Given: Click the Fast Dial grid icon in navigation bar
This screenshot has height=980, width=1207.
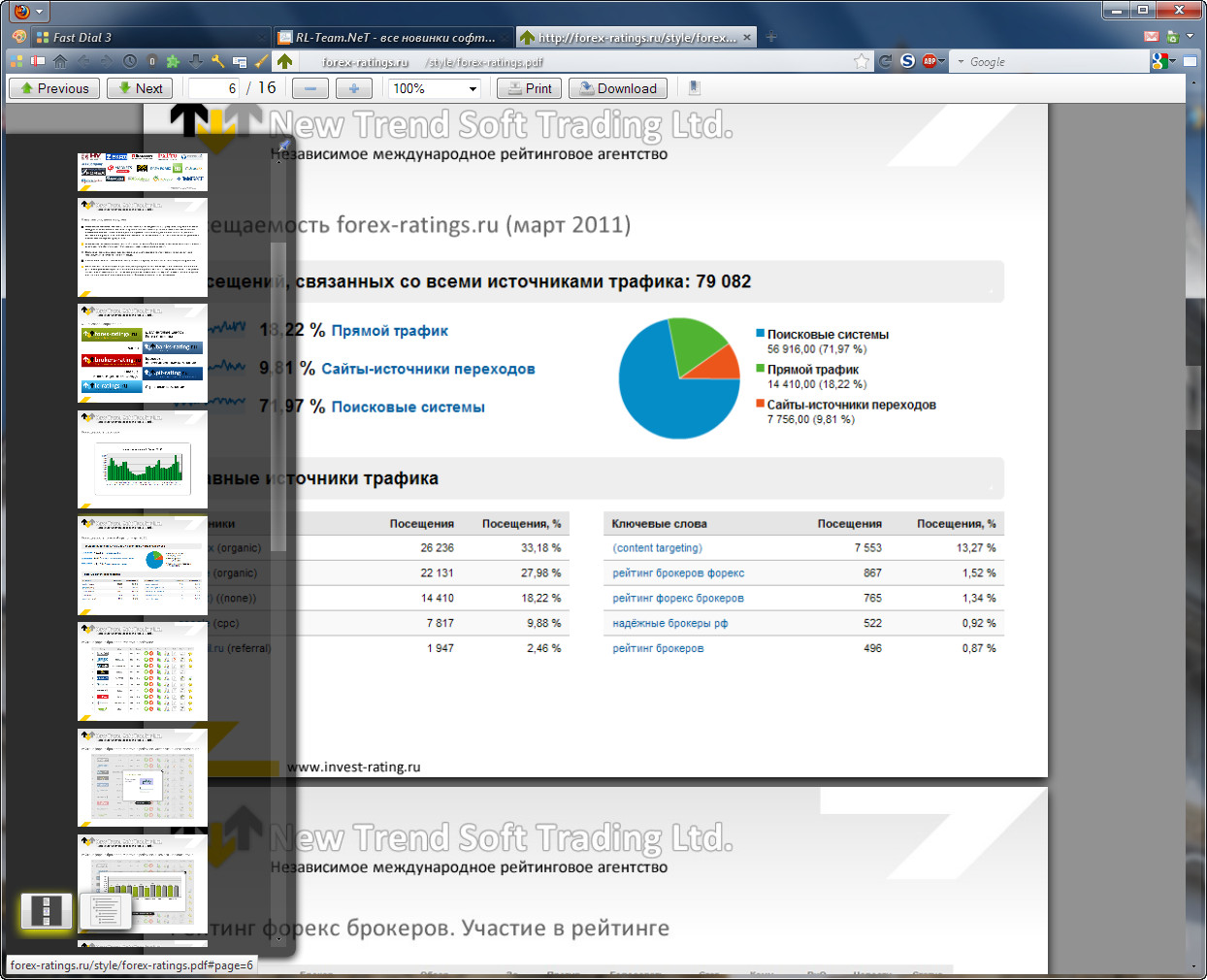Looking at the screenshot, I should pos(16,61).
